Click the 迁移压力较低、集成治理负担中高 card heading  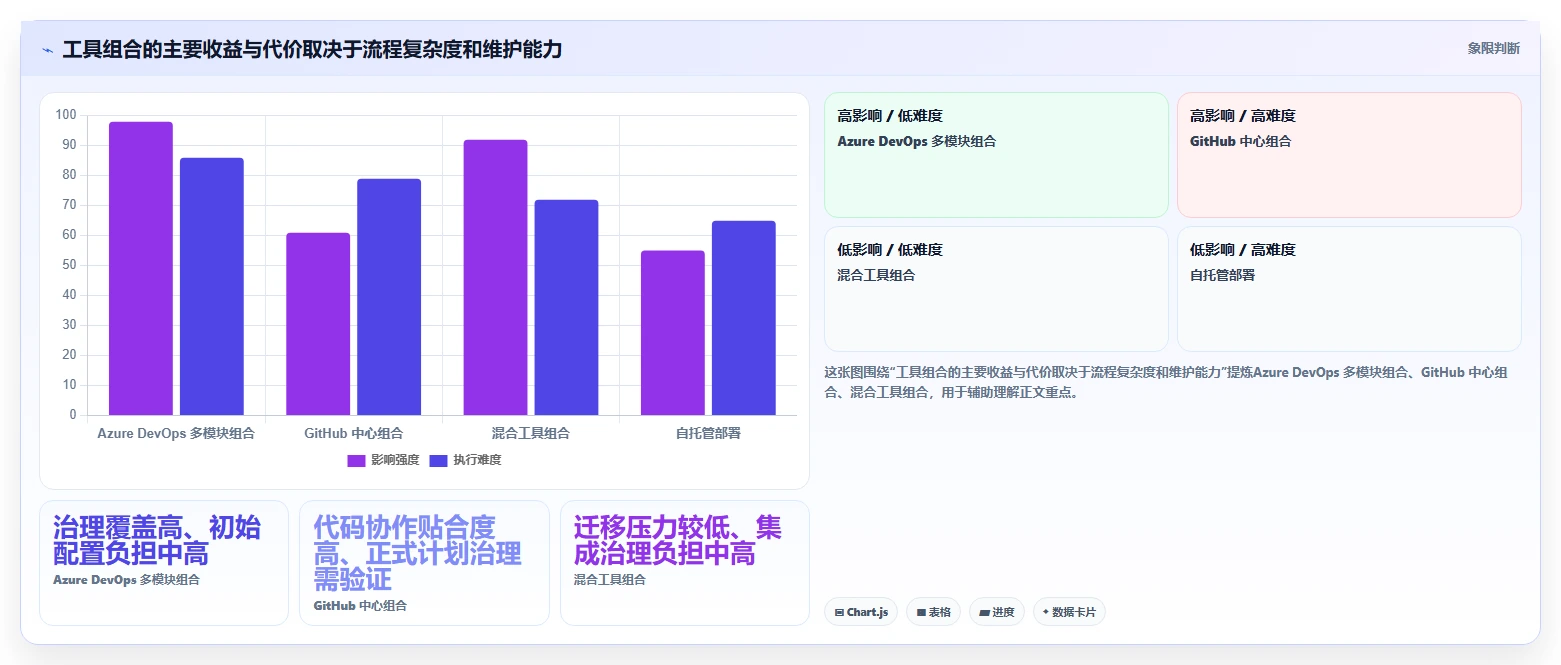click(678, 541)
